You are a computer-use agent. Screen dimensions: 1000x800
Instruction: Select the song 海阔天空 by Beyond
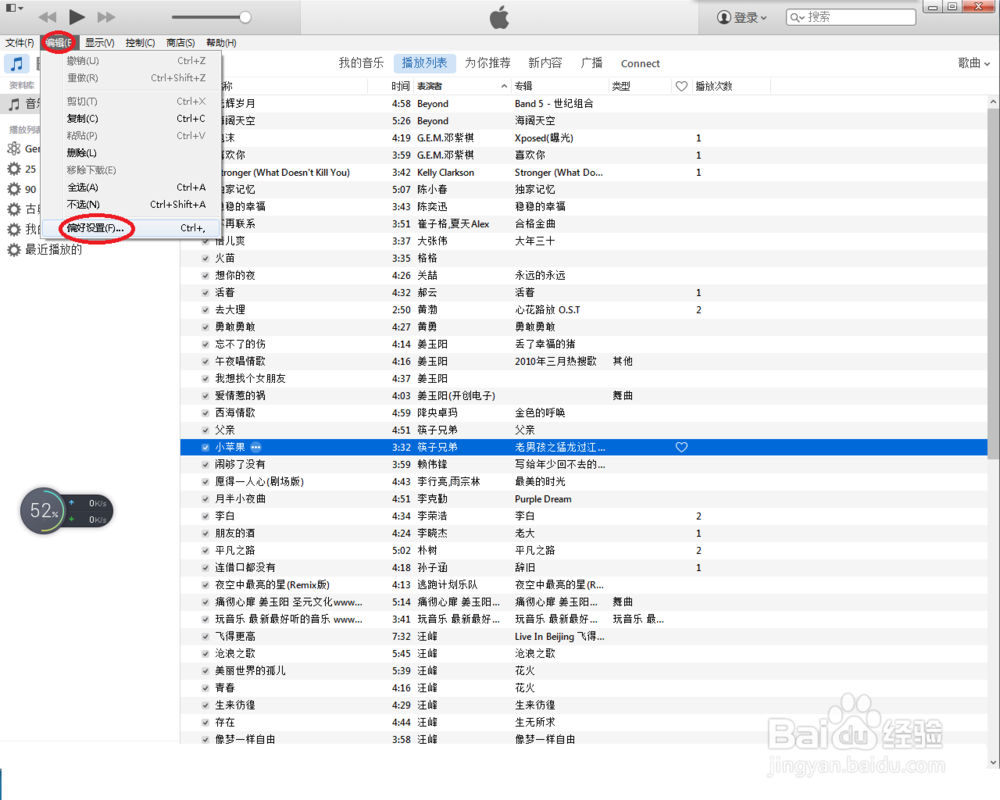pos(584,121)
